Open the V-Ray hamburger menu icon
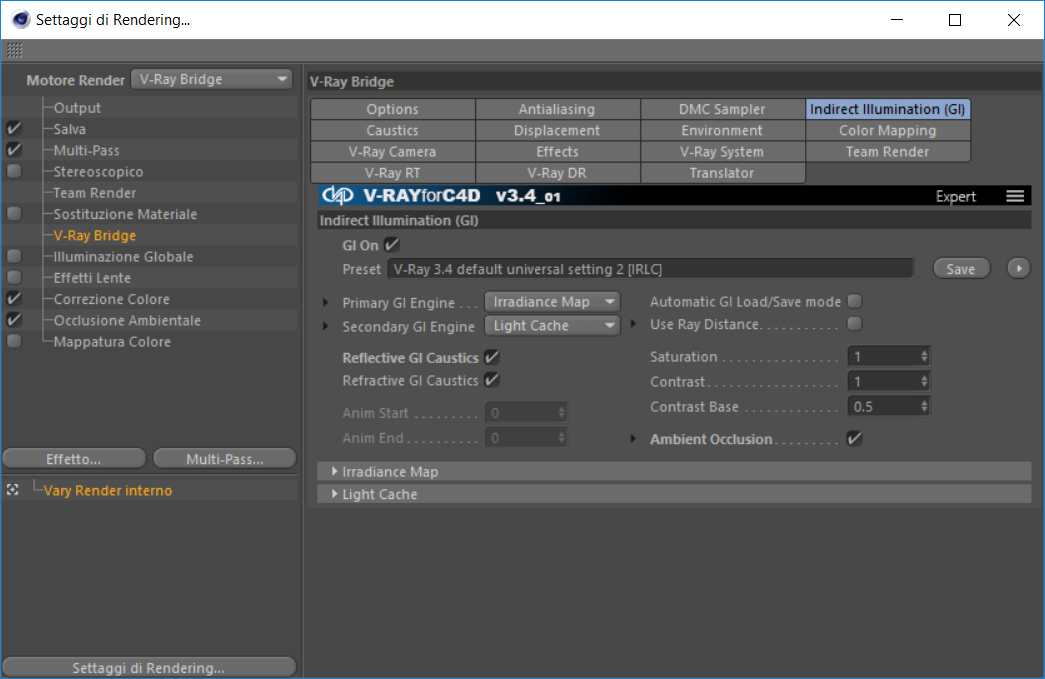 (1015, 196)
